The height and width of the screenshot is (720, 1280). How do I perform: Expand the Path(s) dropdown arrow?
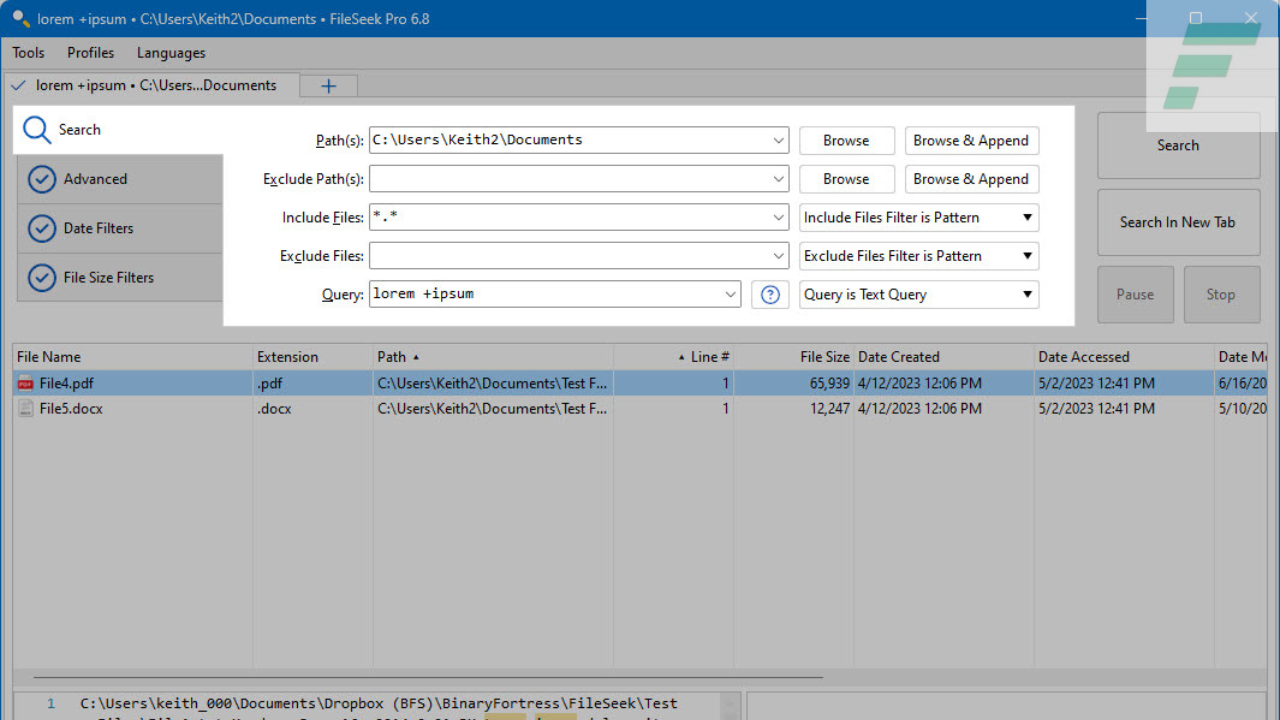click(x=778, y=141)
